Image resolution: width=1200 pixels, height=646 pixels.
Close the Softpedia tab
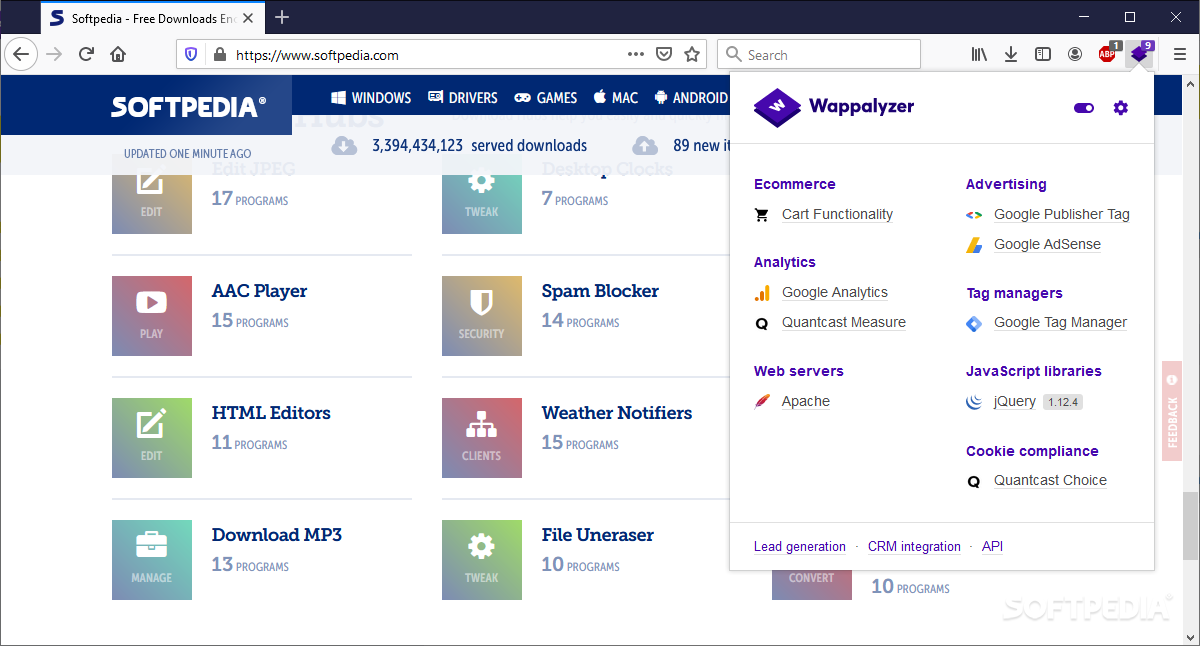tap(247, 17)
